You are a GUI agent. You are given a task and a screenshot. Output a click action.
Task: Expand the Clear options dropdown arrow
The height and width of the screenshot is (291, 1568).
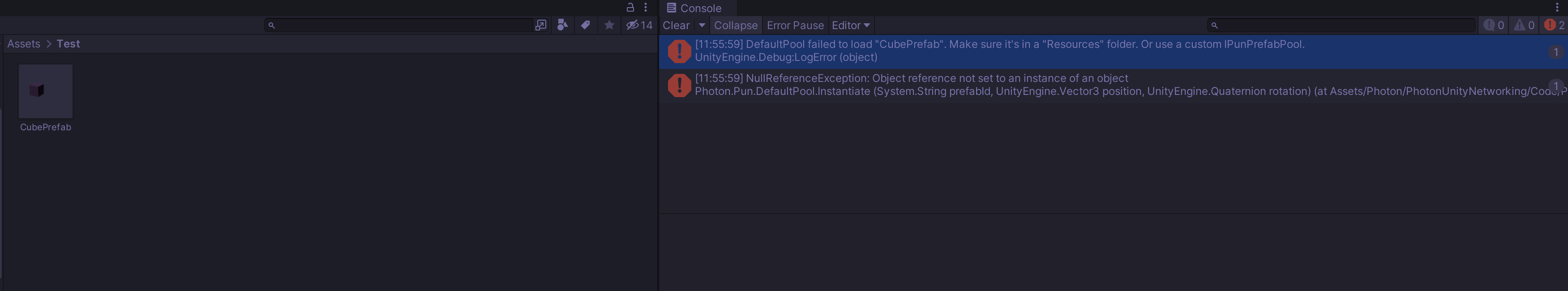pyautogui.click(x=702, y=26)
